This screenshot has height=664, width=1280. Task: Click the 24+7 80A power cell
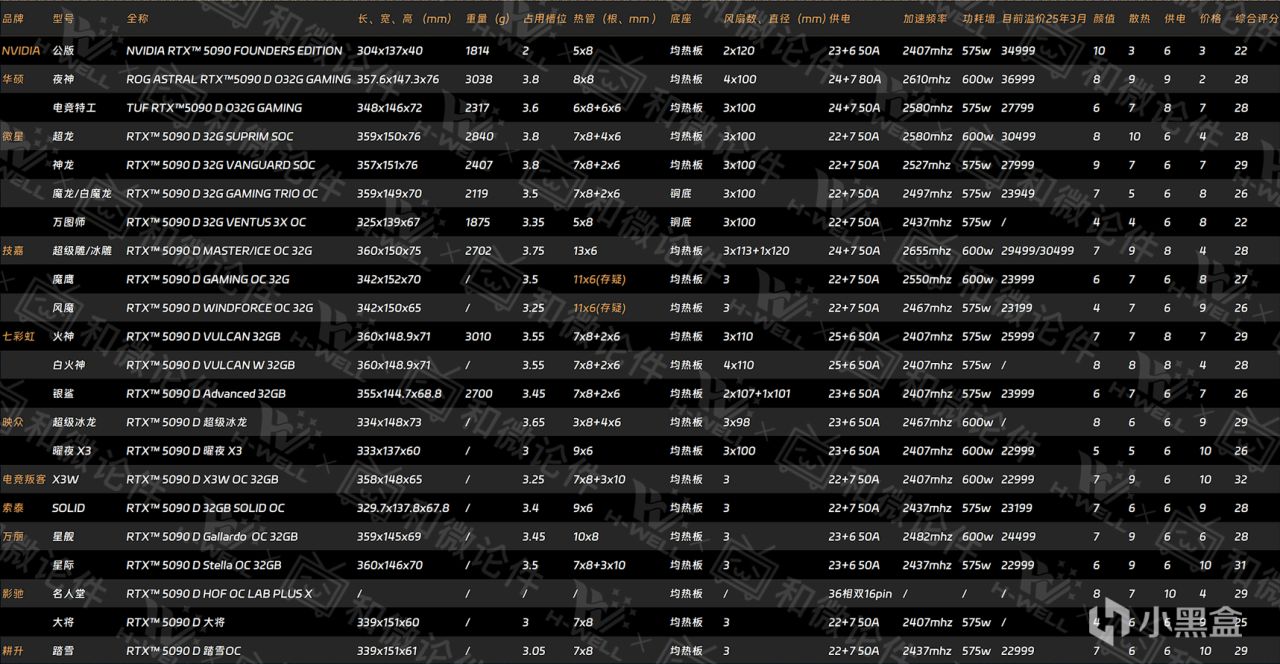point(855,79)
